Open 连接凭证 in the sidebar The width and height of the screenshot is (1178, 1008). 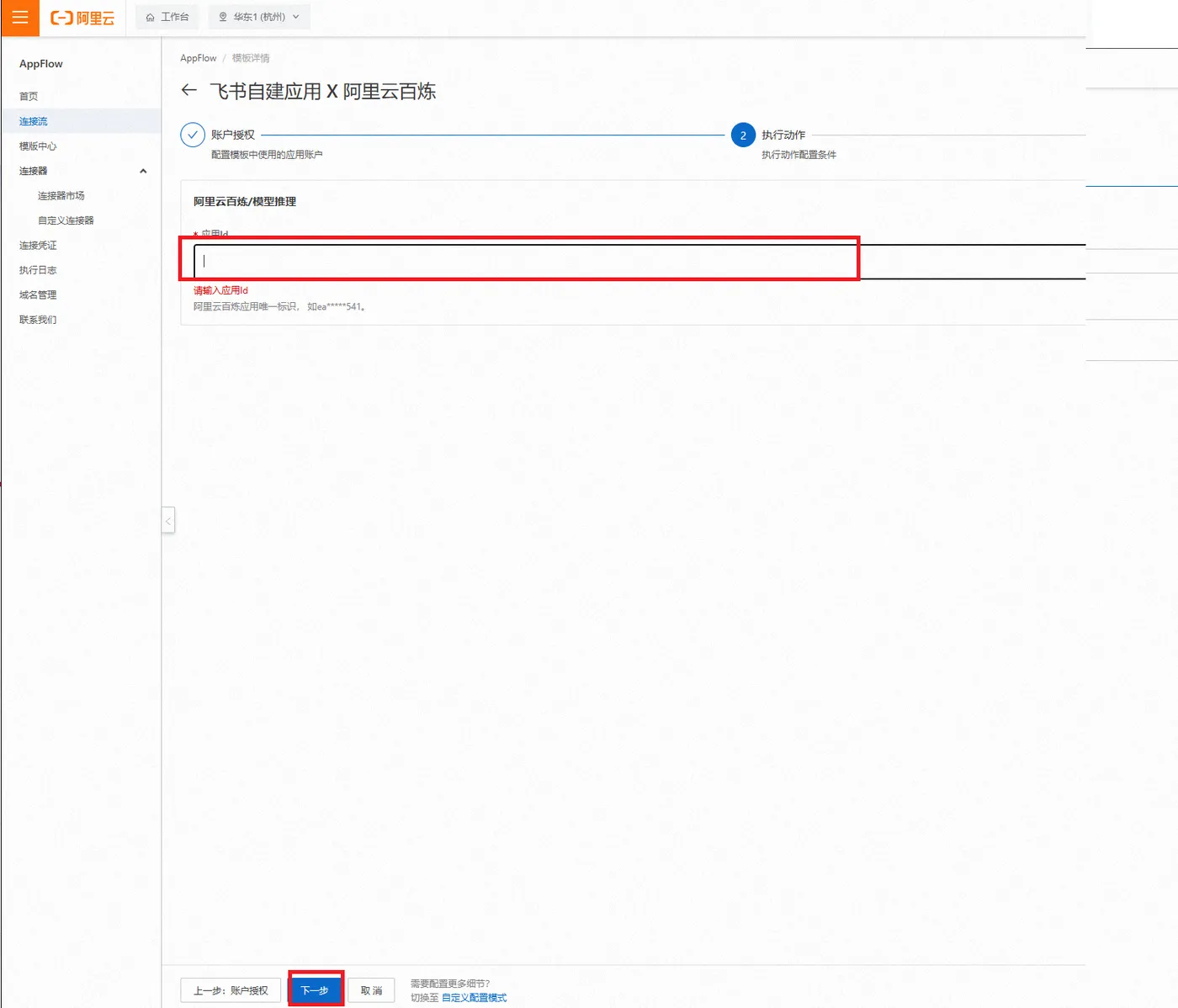pyautogui.click(x=38, y=245)
